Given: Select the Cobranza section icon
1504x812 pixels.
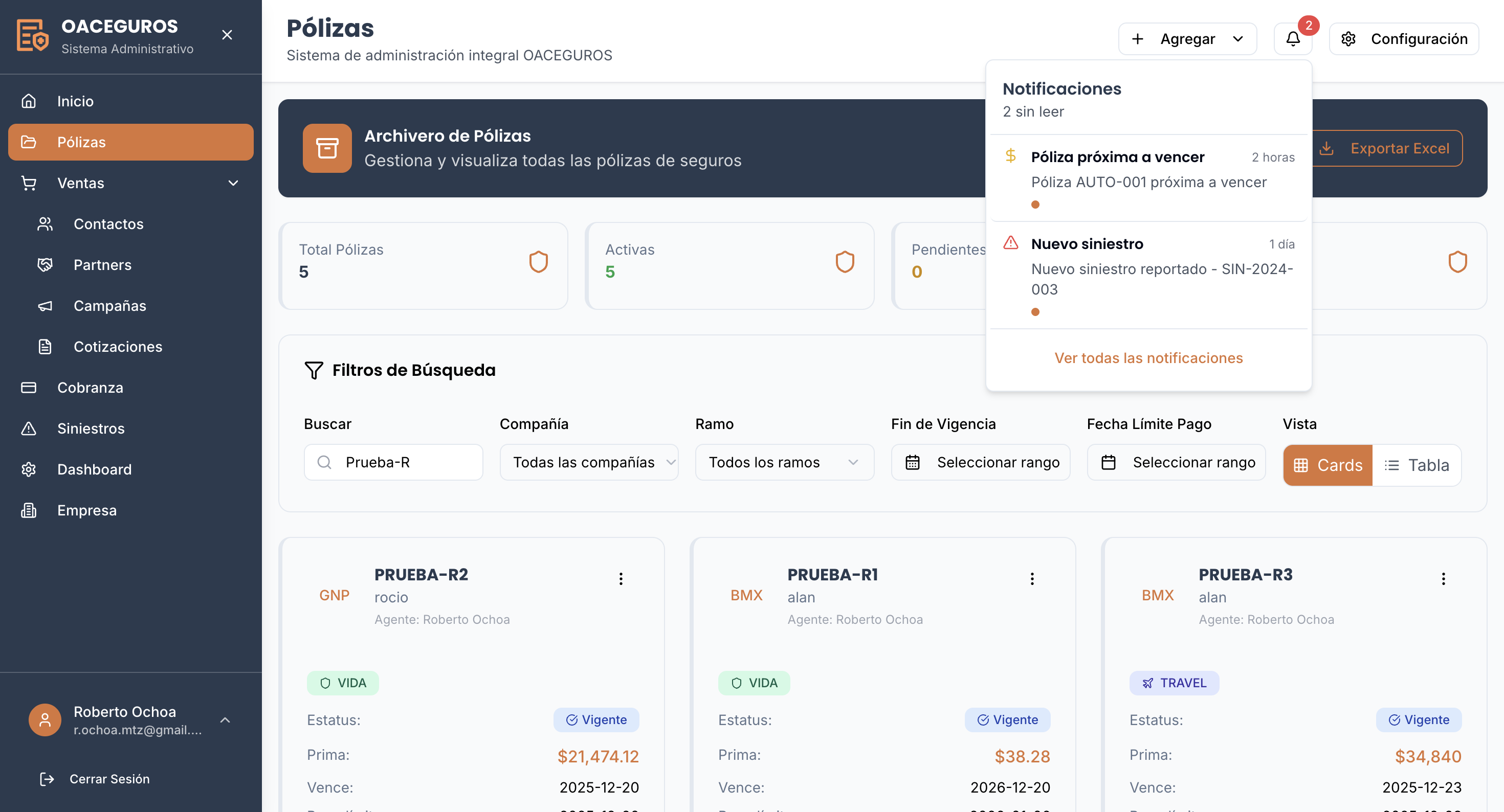Looking at the screenshot, I should [29, 387].
